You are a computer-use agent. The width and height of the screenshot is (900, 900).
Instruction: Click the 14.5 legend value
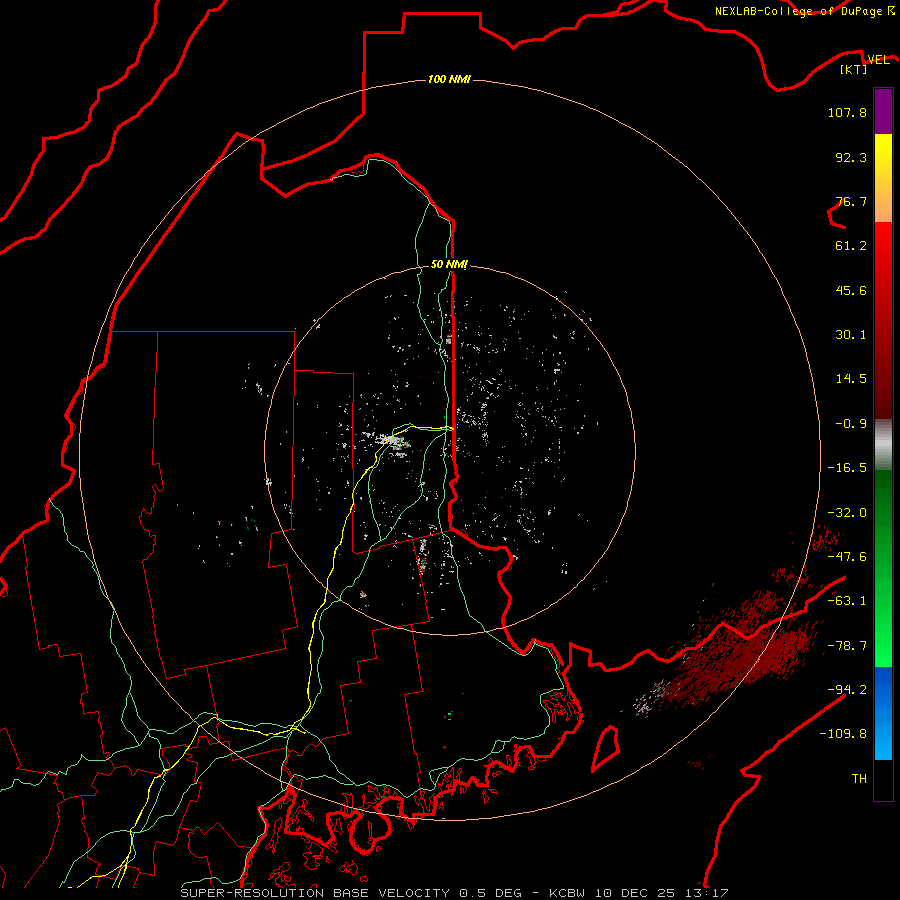click(x=851, y=379)
